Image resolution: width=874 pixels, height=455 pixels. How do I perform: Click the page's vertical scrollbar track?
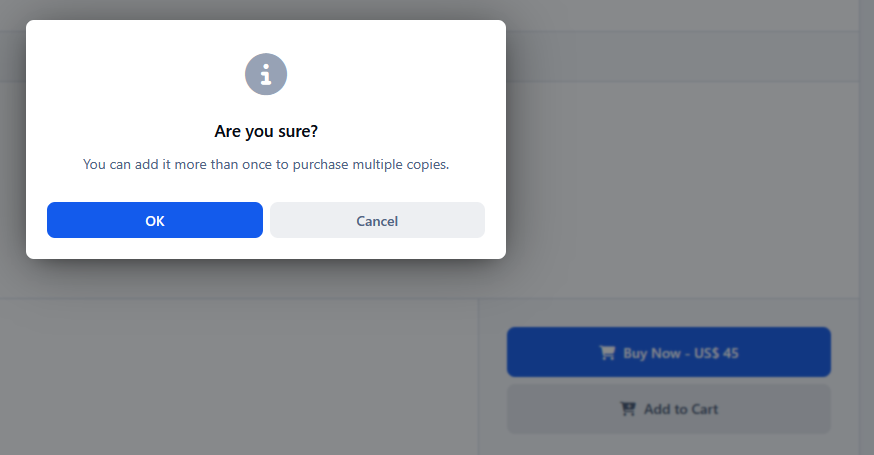866,228
